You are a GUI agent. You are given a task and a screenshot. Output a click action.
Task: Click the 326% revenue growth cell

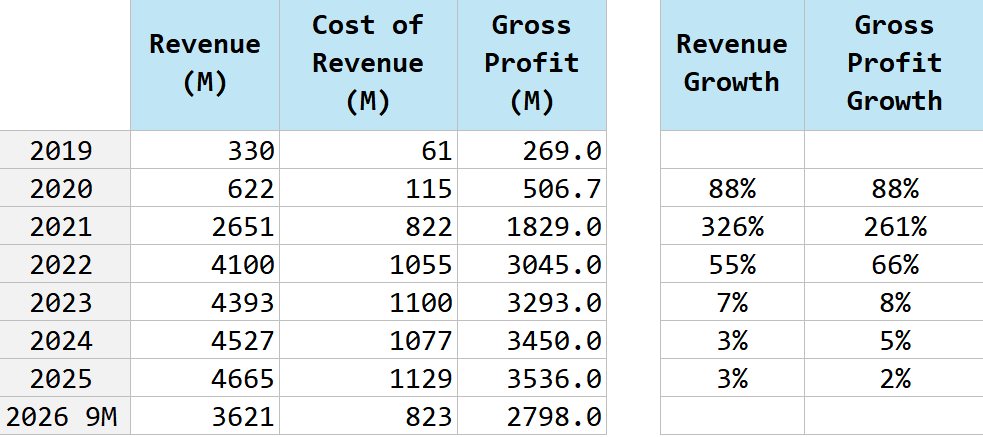pos(731,227)
